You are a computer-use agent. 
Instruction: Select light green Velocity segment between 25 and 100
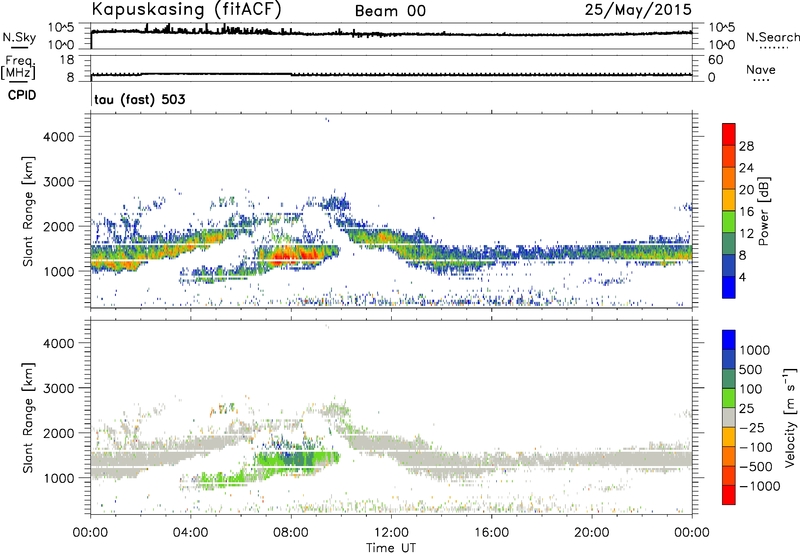point(729,398)
